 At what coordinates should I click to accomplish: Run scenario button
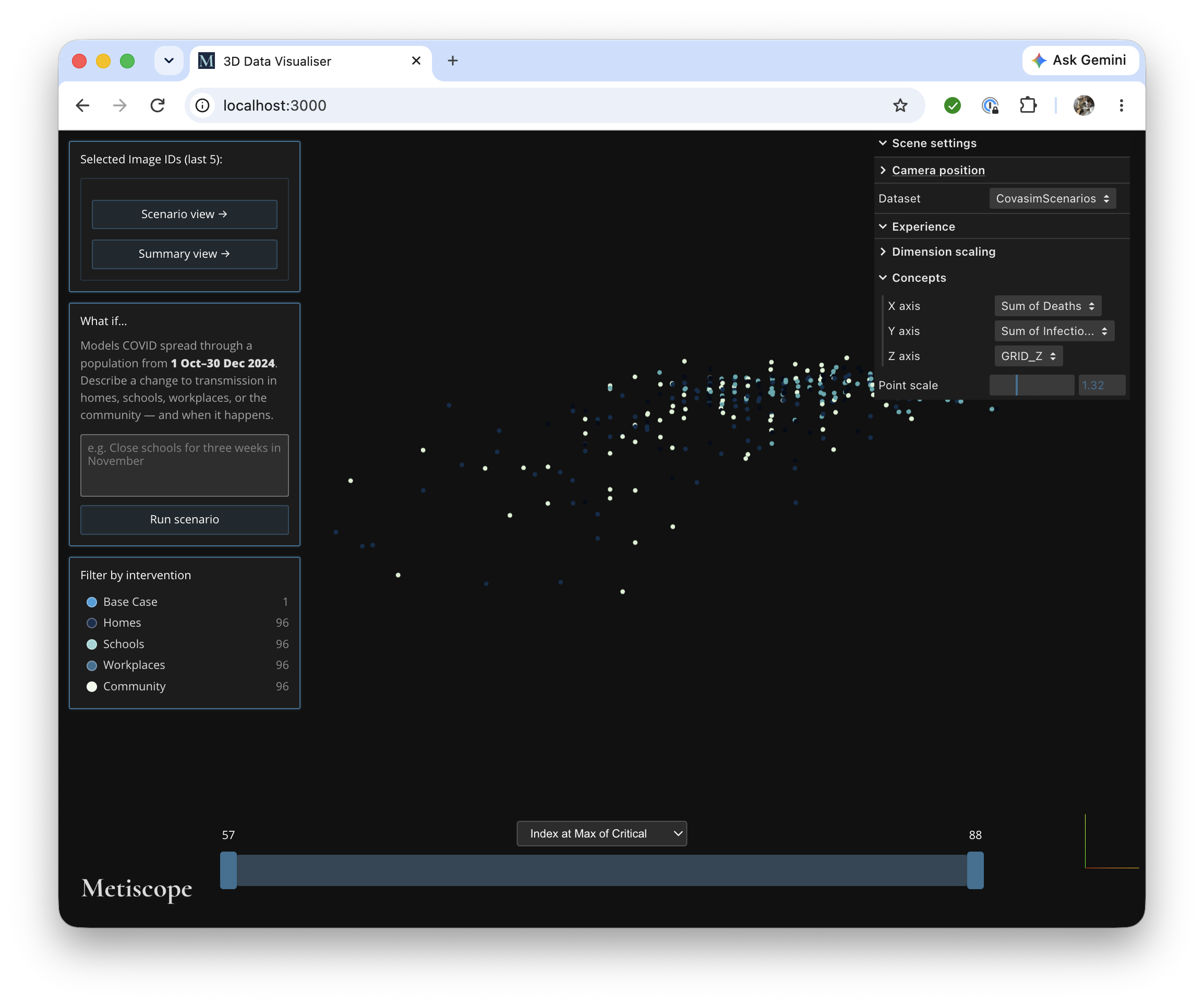[x=185, y=520]
